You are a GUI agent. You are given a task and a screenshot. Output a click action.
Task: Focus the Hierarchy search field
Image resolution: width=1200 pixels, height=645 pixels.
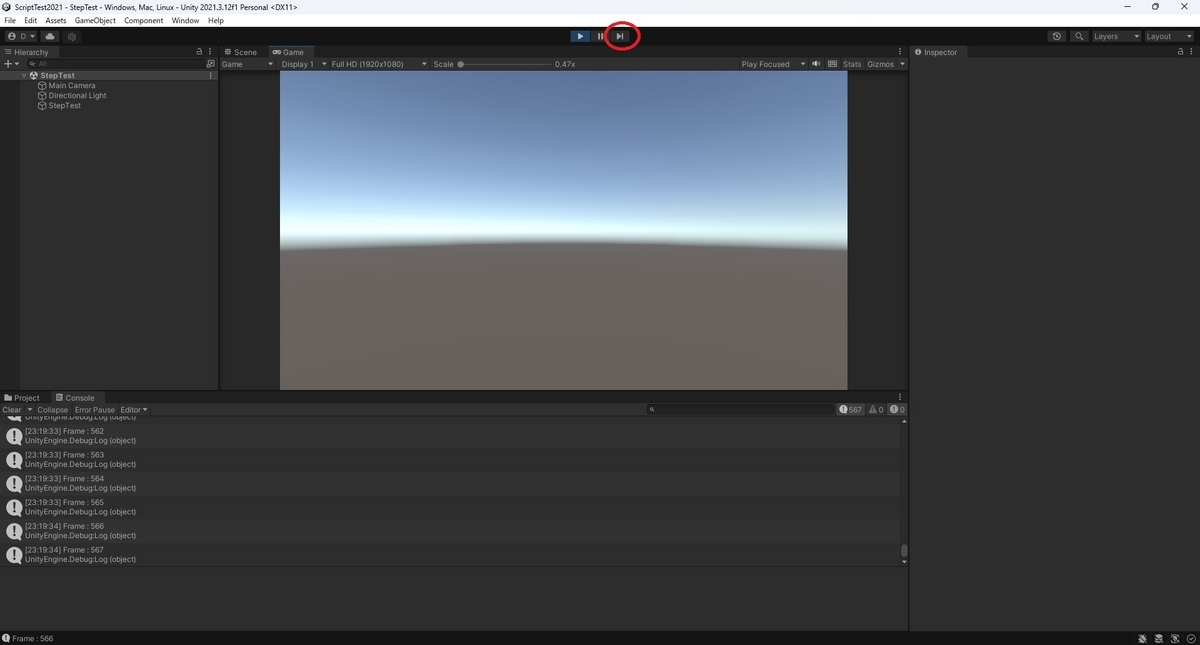[x=114, y=64]
